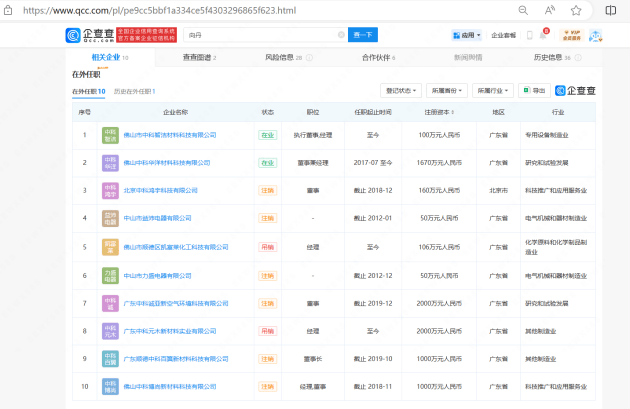Switch to the 历史信息 tab
The width and height of the screenshot is (630, 409).
click(552, 57)
